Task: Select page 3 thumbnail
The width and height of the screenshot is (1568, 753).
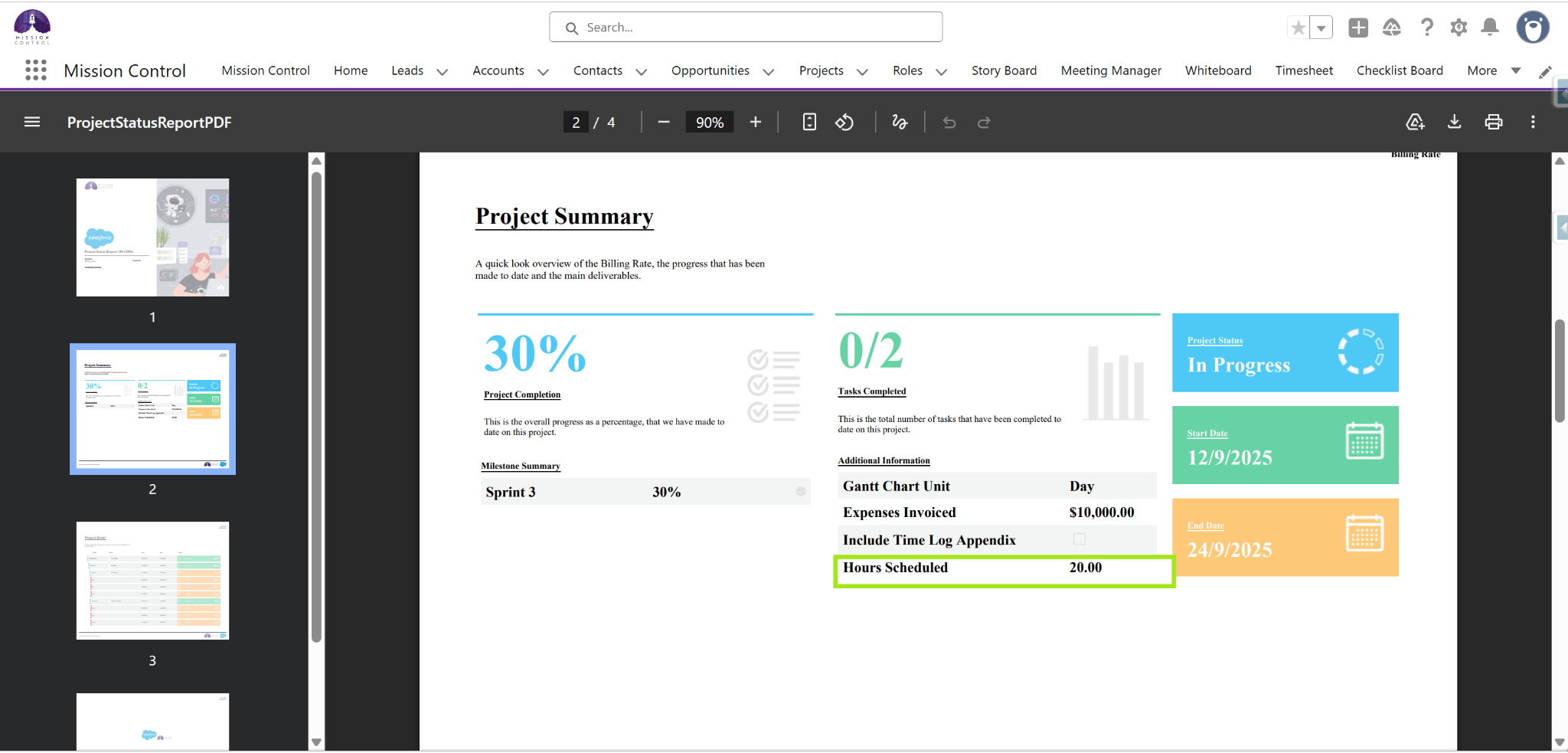Action: [x=152, y=581]
